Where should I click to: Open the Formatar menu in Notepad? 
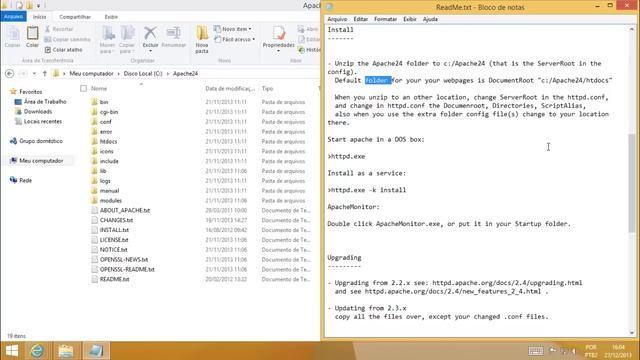coord(385,19)
